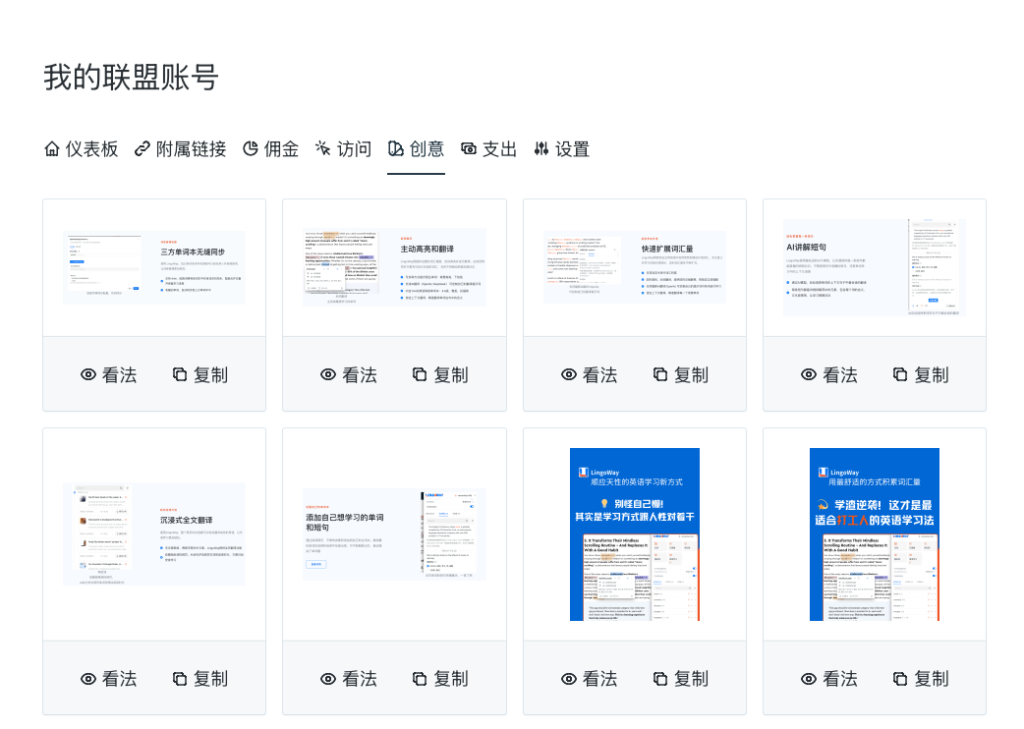
Task: Click the house icon beside 仪表板
Action: pos(52,149)
